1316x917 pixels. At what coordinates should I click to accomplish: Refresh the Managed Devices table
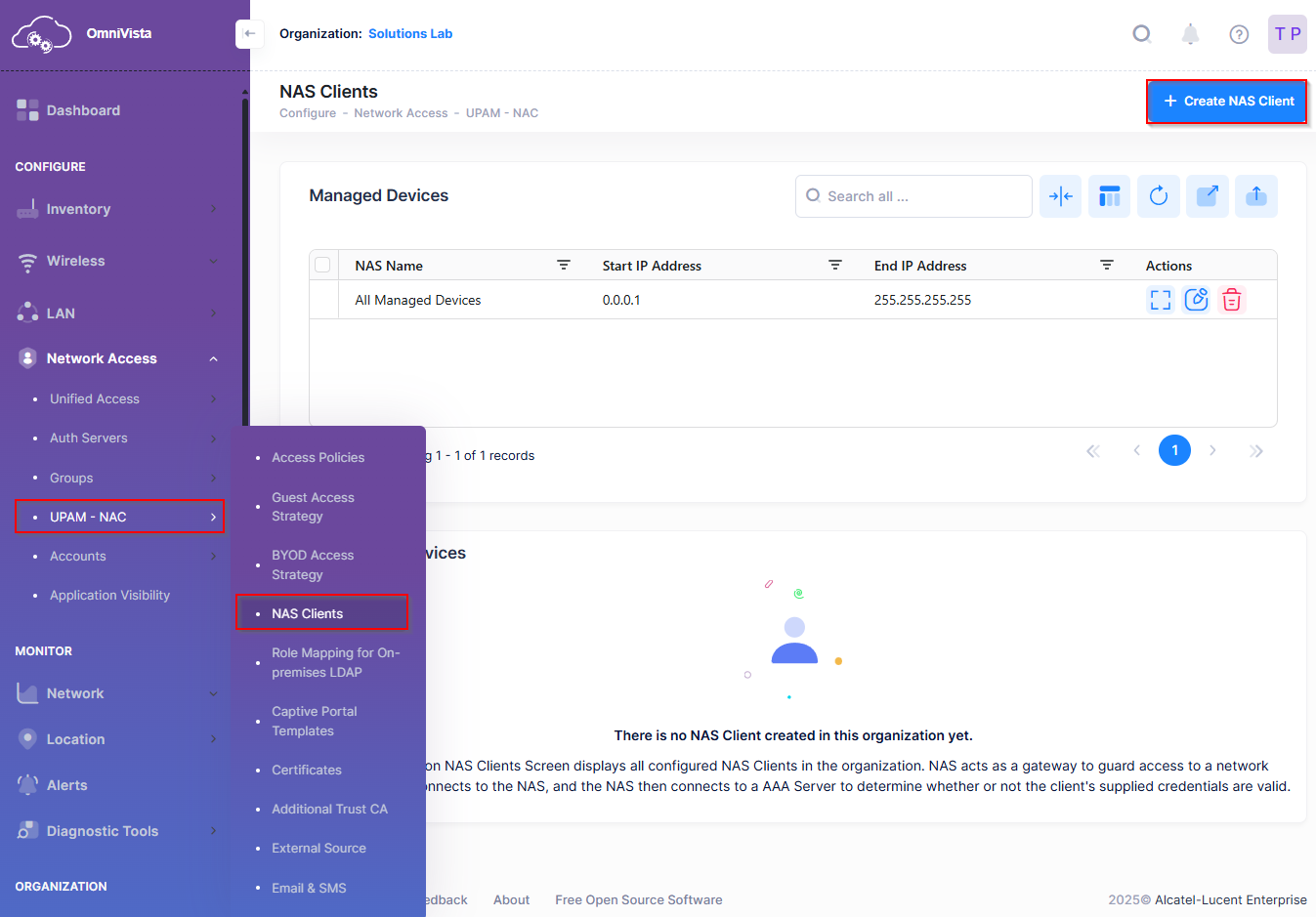(1158, 196)
